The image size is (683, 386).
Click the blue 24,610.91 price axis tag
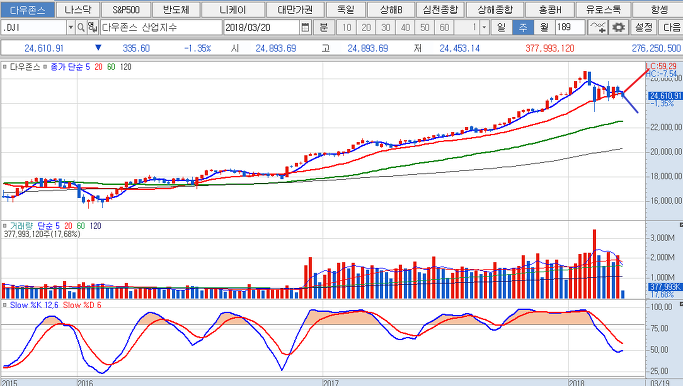tap(665, 96)
